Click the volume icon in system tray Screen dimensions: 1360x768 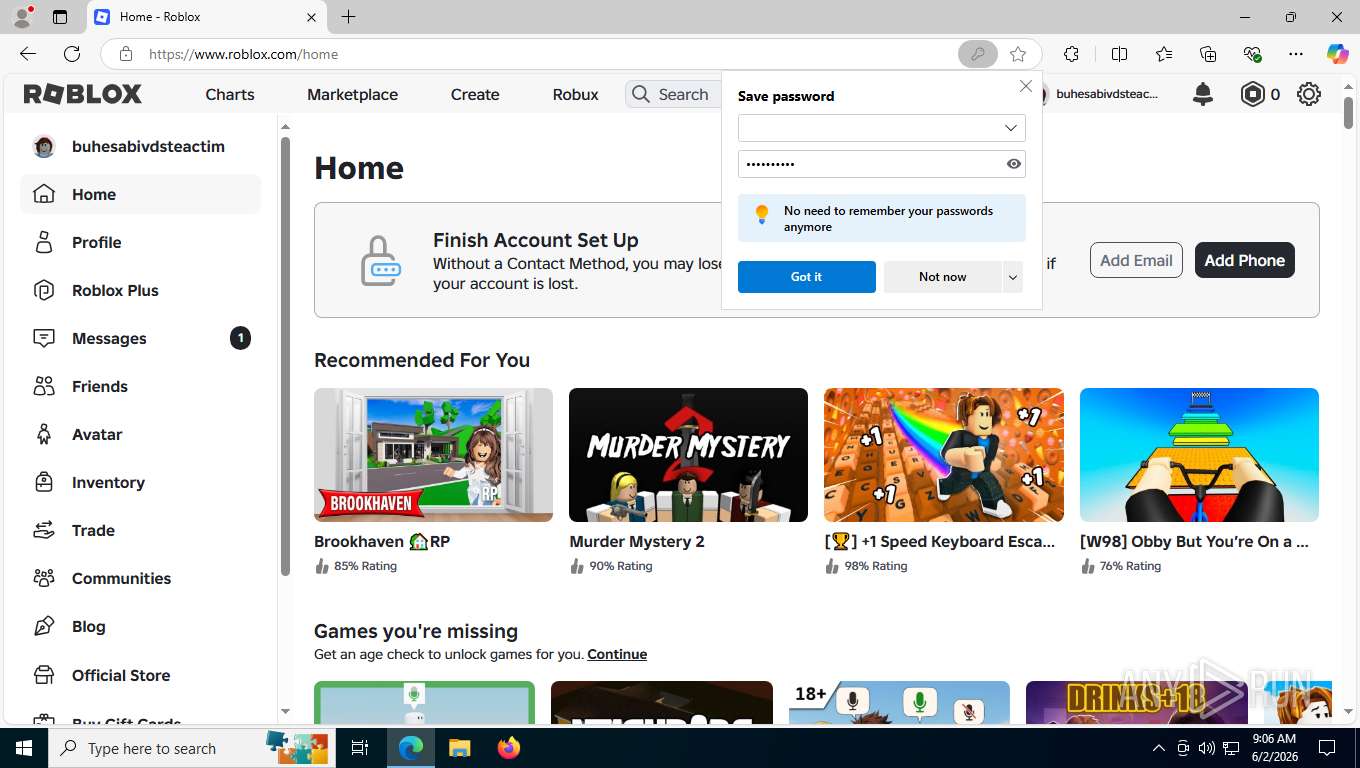pyautogui.click(x=1207, y=748)
